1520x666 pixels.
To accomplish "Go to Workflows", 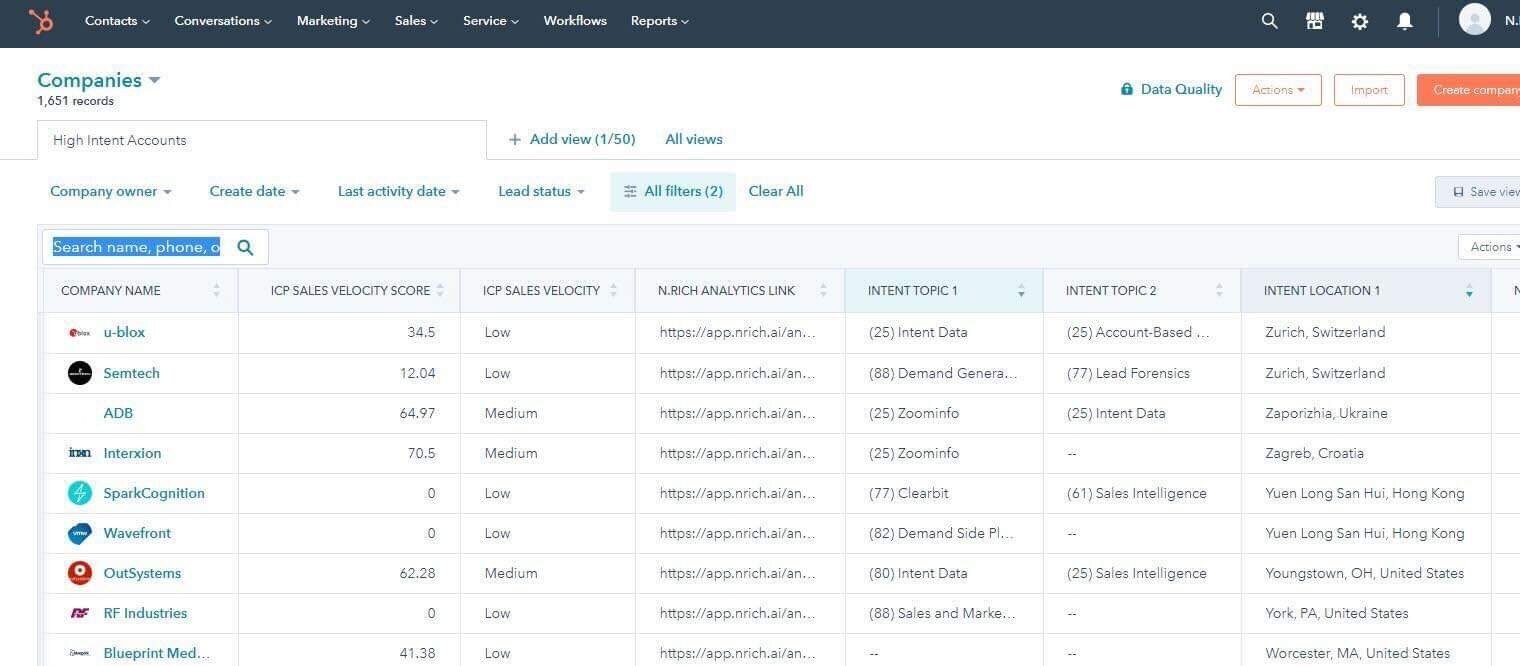I will [x=575, y=21].
